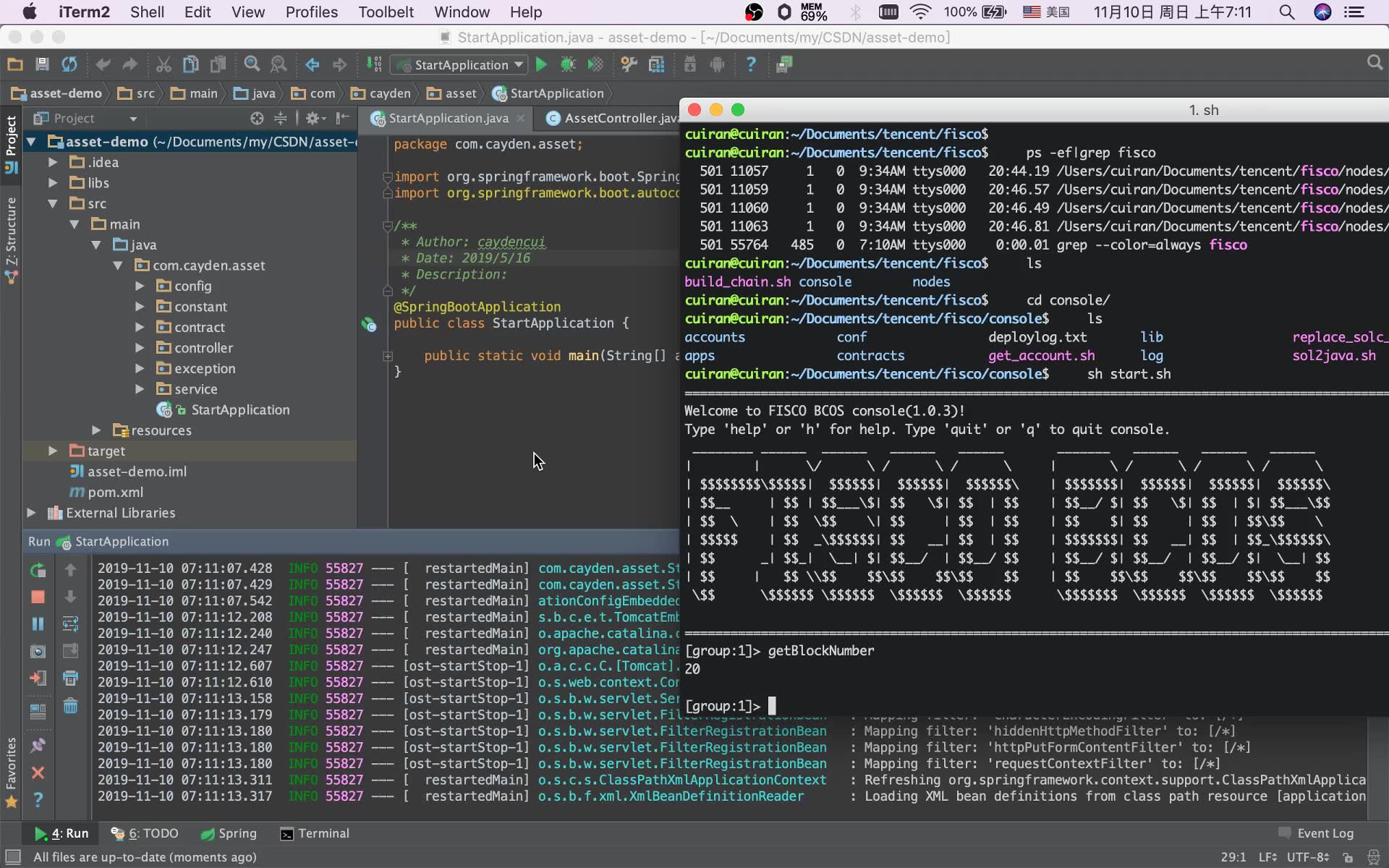Viewport: 1389px width, 868px height.
Task: Rerun StartApplication from the Run panel
Action: tap(38, 570)
